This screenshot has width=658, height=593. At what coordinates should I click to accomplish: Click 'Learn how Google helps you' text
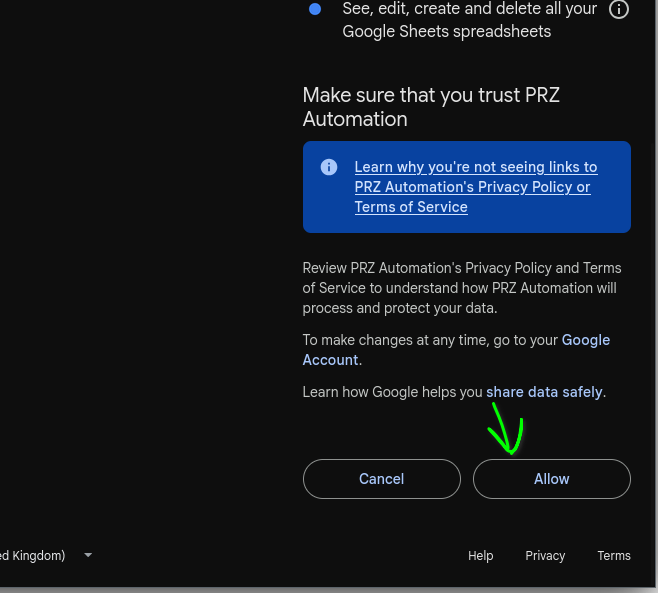(x=392, y=392)
